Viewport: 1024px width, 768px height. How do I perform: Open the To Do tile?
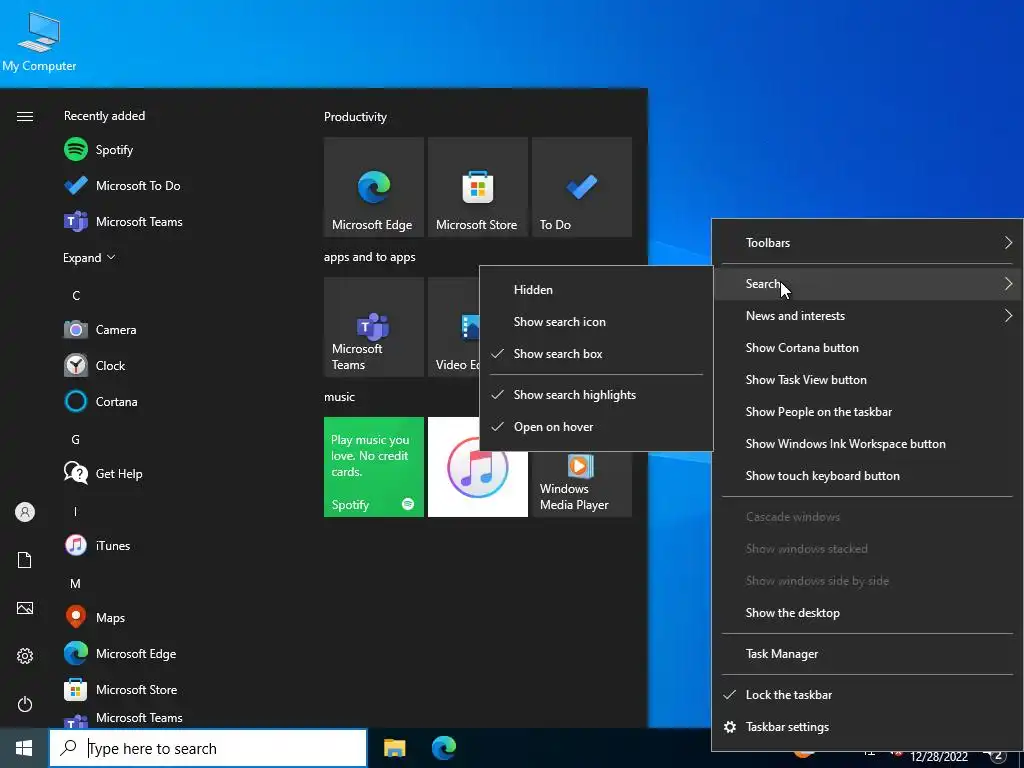click(x=581, y=187)
